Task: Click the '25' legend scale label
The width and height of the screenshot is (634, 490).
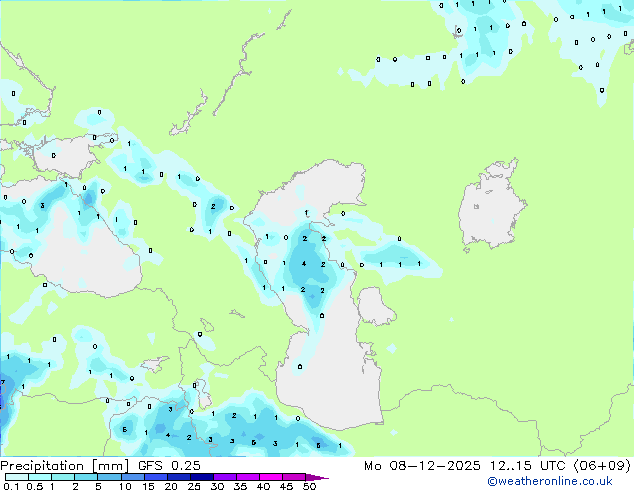Action: tap(194, 486)
